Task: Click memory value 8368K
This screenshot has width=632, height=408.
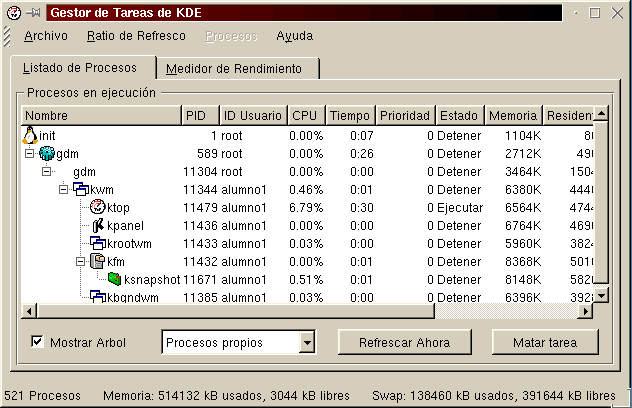Action: click(x=523, y=262)
